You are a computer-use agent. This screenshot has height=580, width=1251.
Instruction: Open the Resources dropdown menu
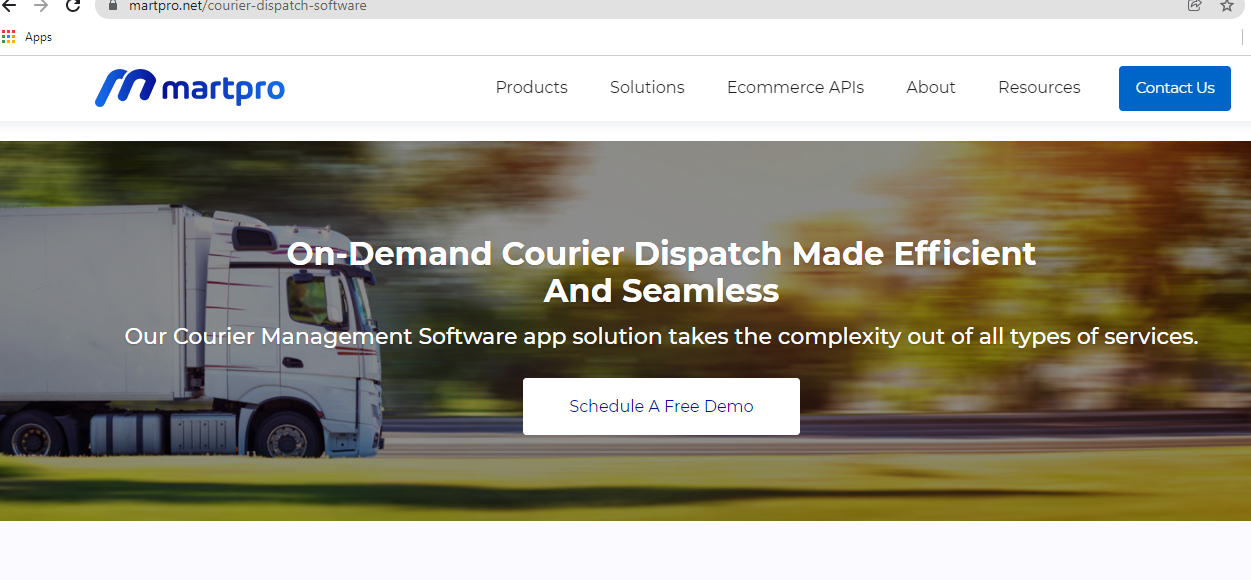tap(1038, 87)
